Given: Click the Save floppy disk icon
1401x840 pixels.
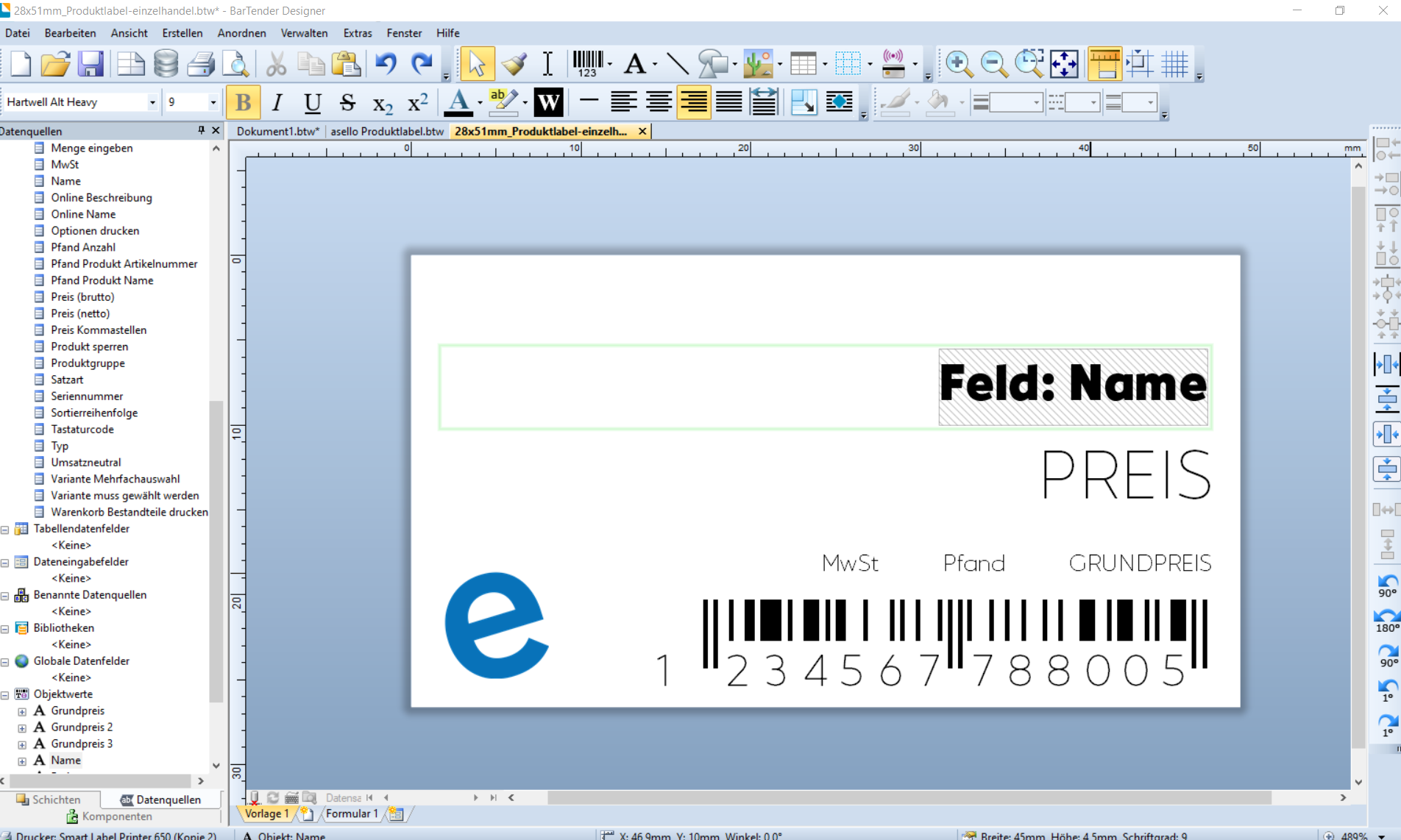Looking at the screenshot, I should pos(91,64).
